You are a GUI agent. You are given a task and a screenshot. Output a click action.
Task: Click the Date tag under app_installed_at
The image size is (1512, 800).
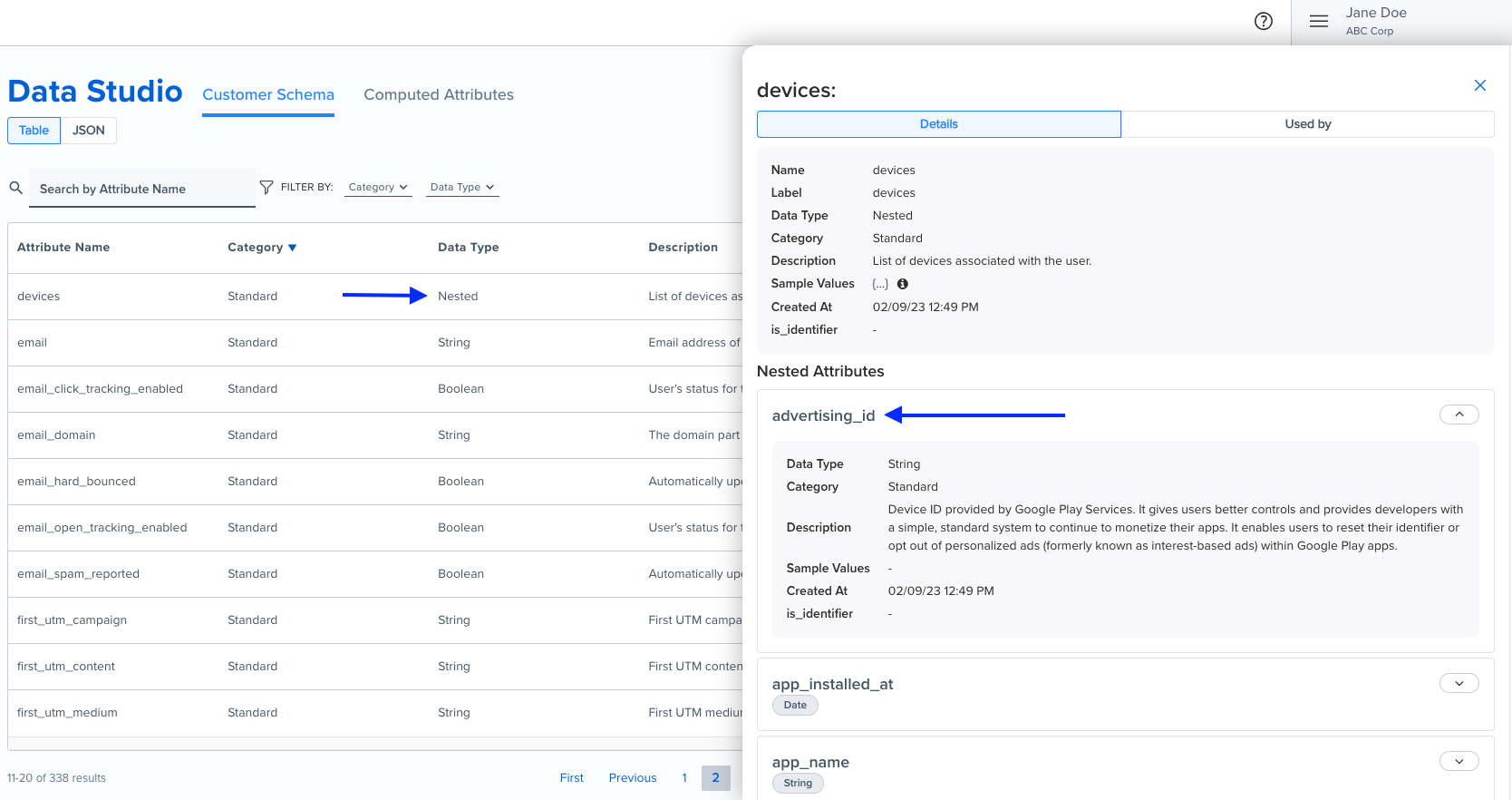coord(795,705)
